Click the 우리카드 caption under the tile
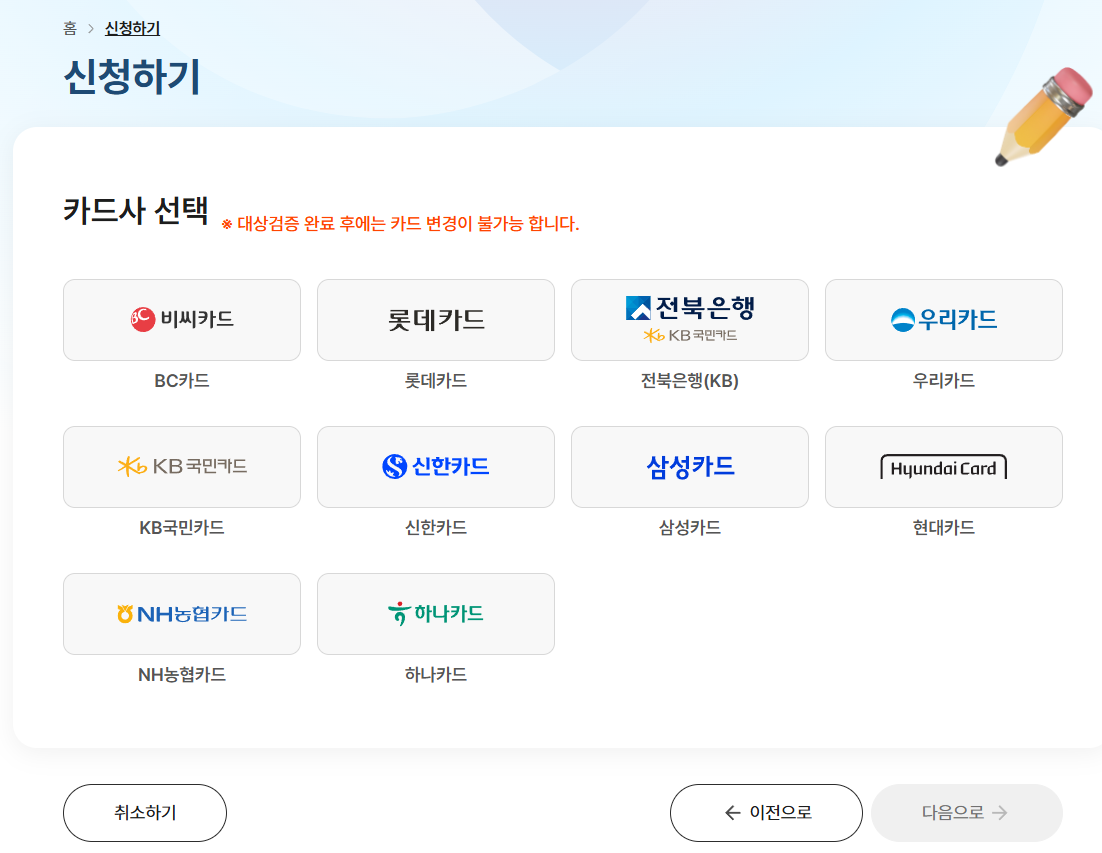This screenshot has width=1102, height=853. point(944,381)
